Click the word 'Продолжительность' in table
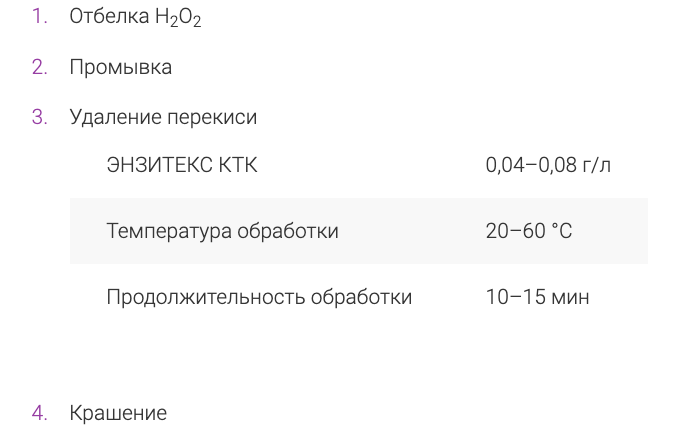 point(206,297)
